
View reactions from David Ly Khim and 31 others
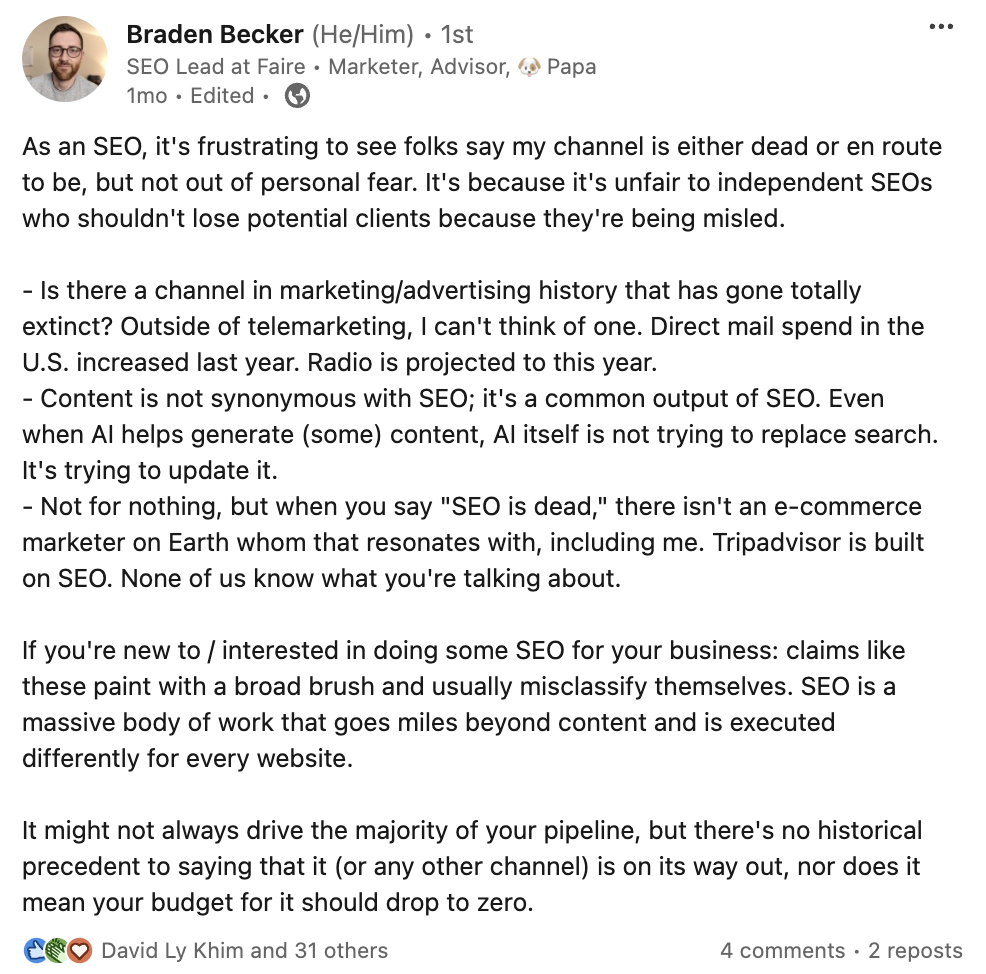(x=244, y=950)
